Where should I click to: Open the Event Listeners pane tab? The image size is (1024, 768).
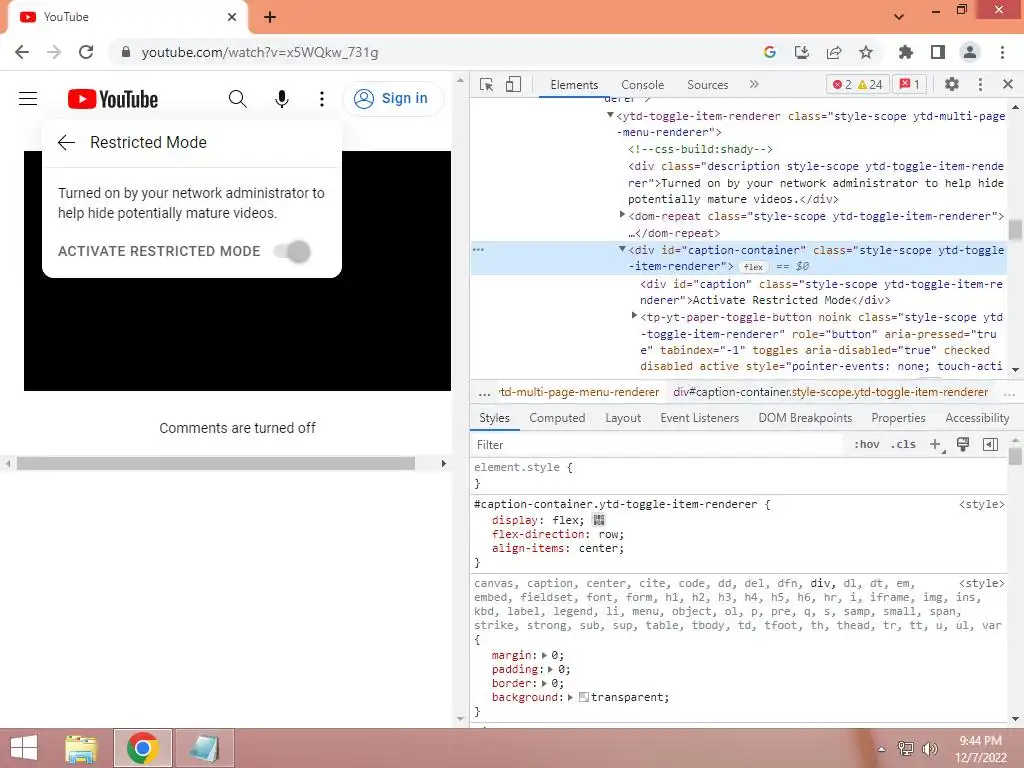click(x=699, y=418)
